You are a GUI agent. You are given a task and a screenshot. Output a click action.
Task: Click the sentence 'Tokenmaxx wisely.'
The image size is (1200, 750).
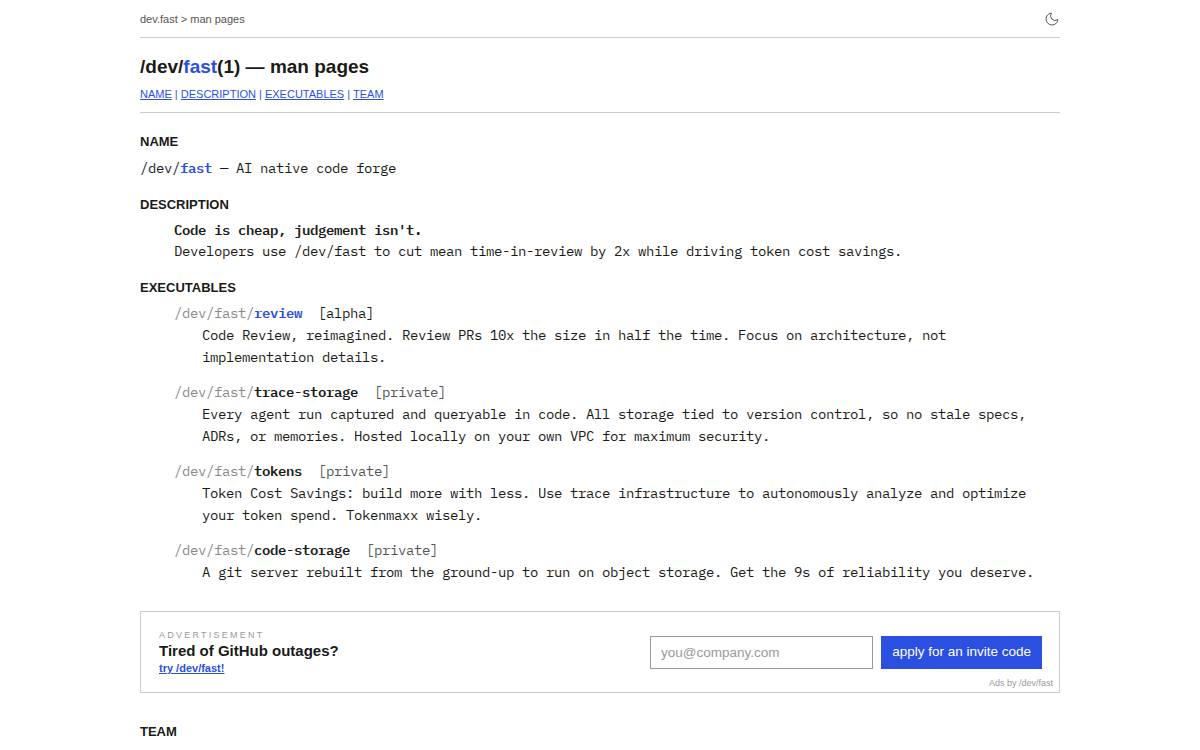(413, 515)
